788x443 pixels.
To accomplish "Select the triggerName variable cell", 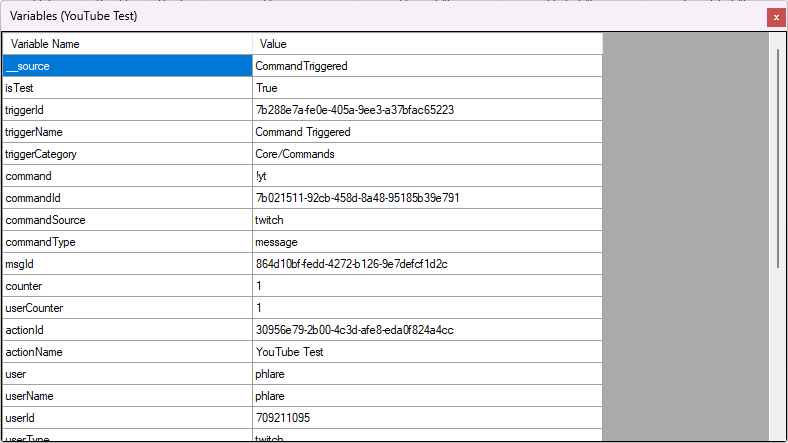I will (x=127, y=132).
